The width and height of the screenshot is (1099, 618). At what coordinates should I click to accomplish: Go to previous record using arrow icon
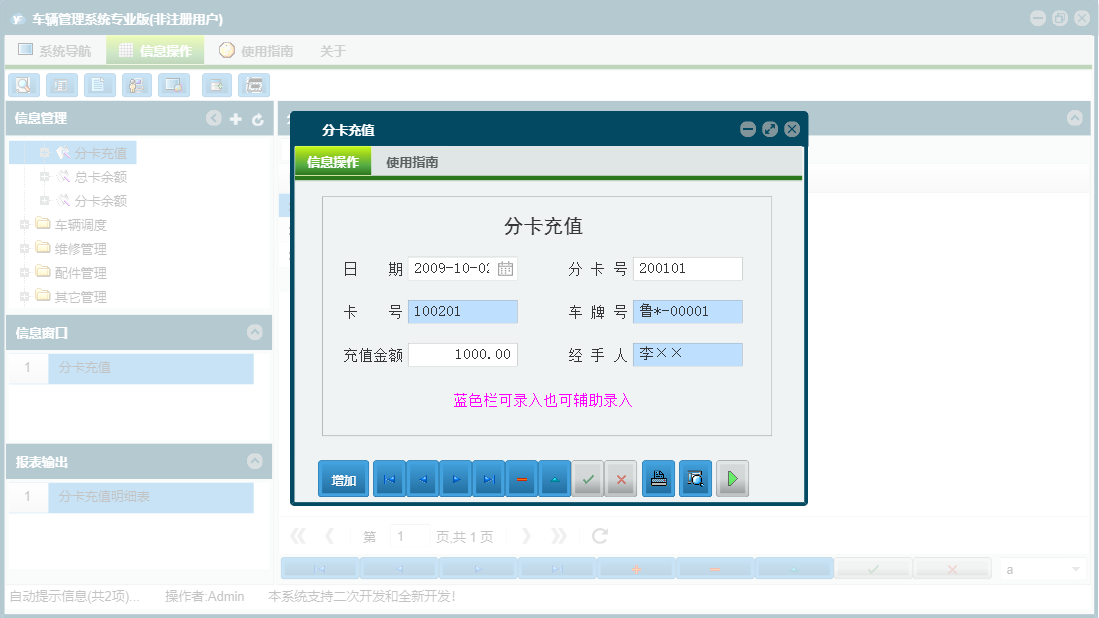click(x=422, y=478)
